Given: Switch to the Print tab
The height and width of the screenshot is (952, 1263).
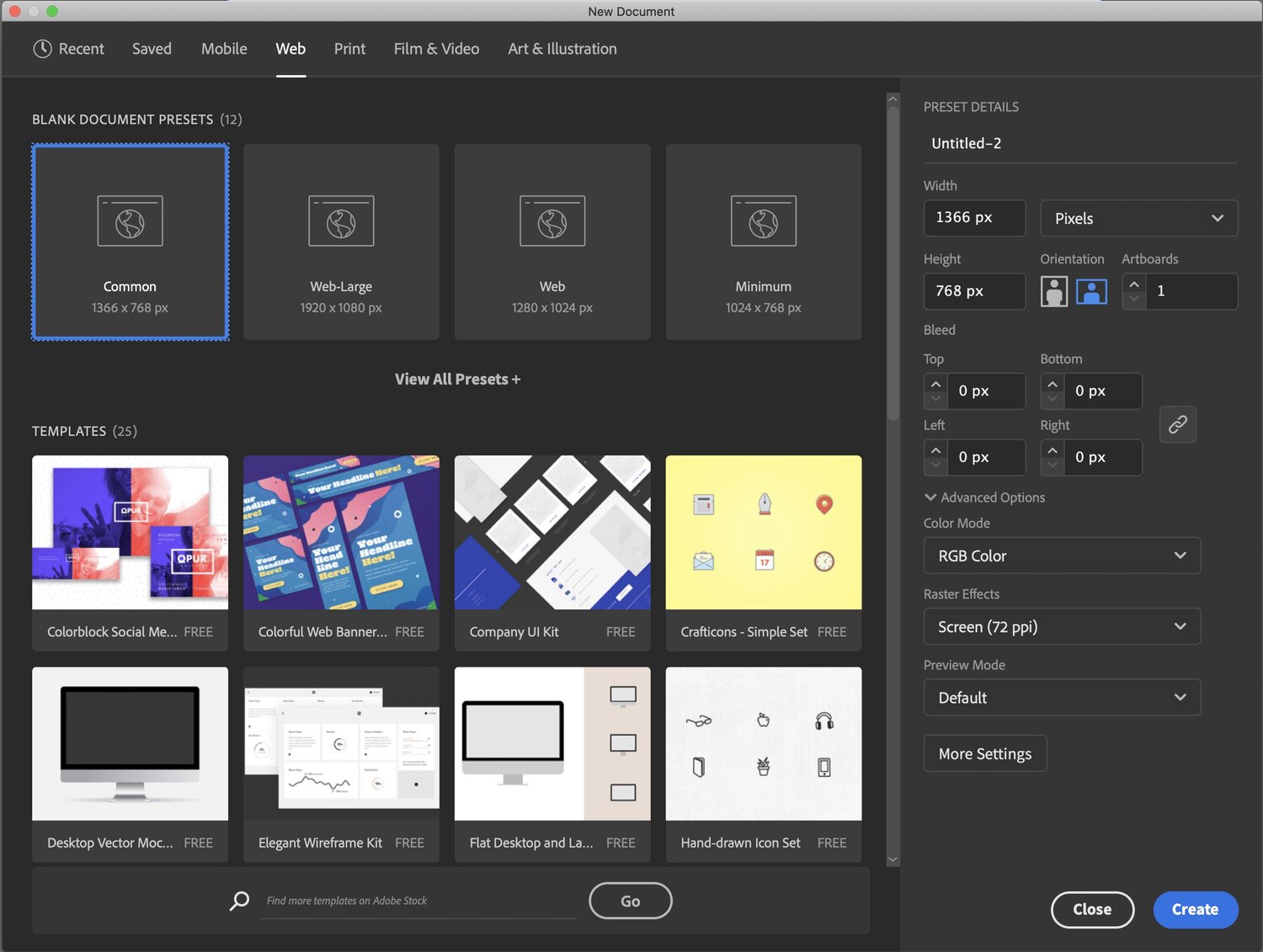Looking at the screenshot, I should (349, 49).
